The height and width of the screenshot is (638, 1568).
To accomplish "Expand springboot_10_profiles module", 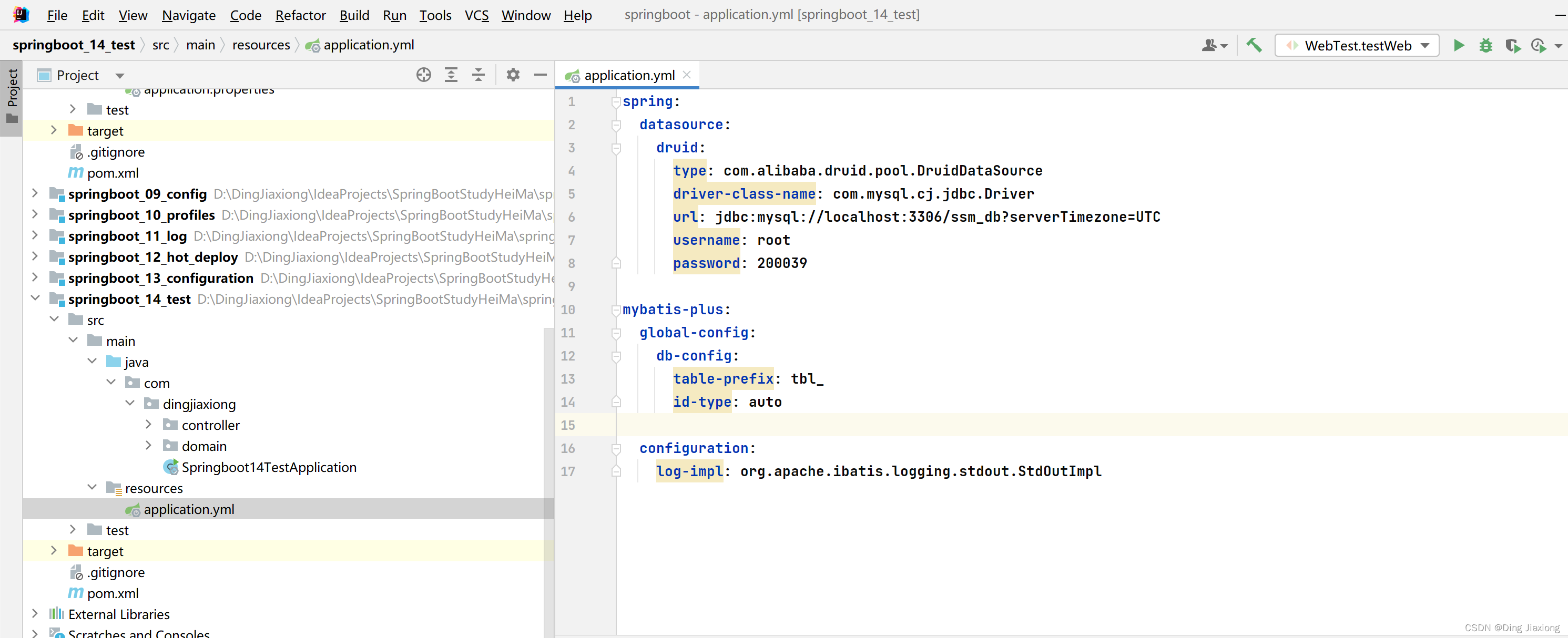I will pyautogui.click(x=35, y=215).
